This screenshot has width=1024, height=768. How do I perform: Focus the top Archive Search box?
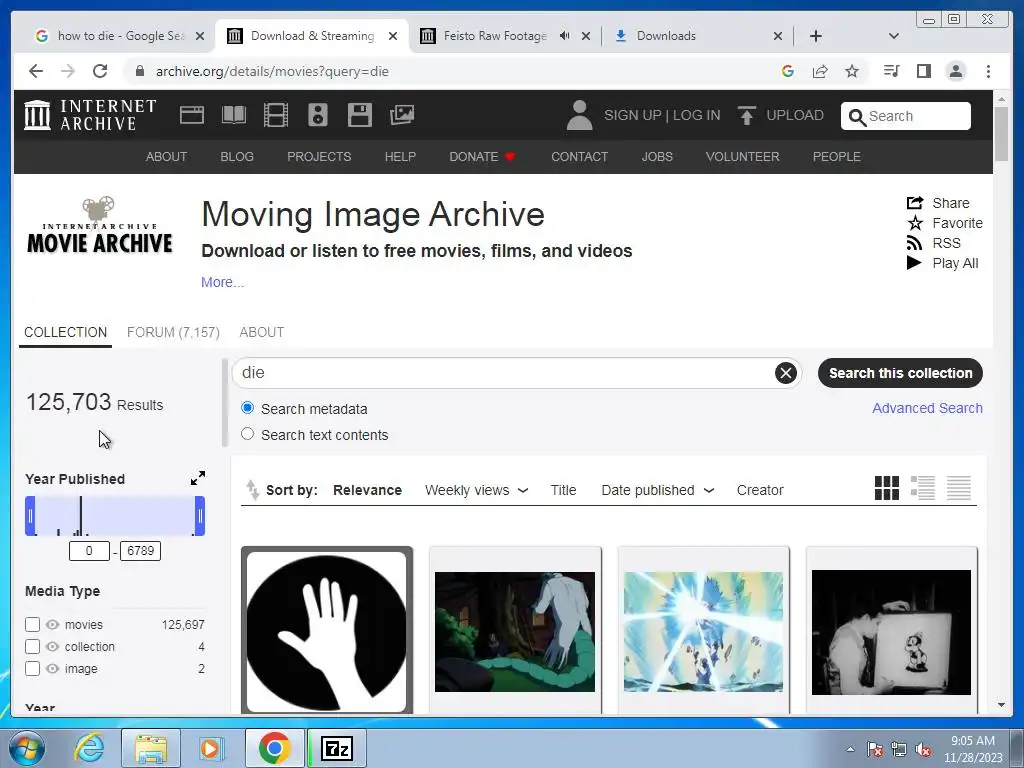906,116
